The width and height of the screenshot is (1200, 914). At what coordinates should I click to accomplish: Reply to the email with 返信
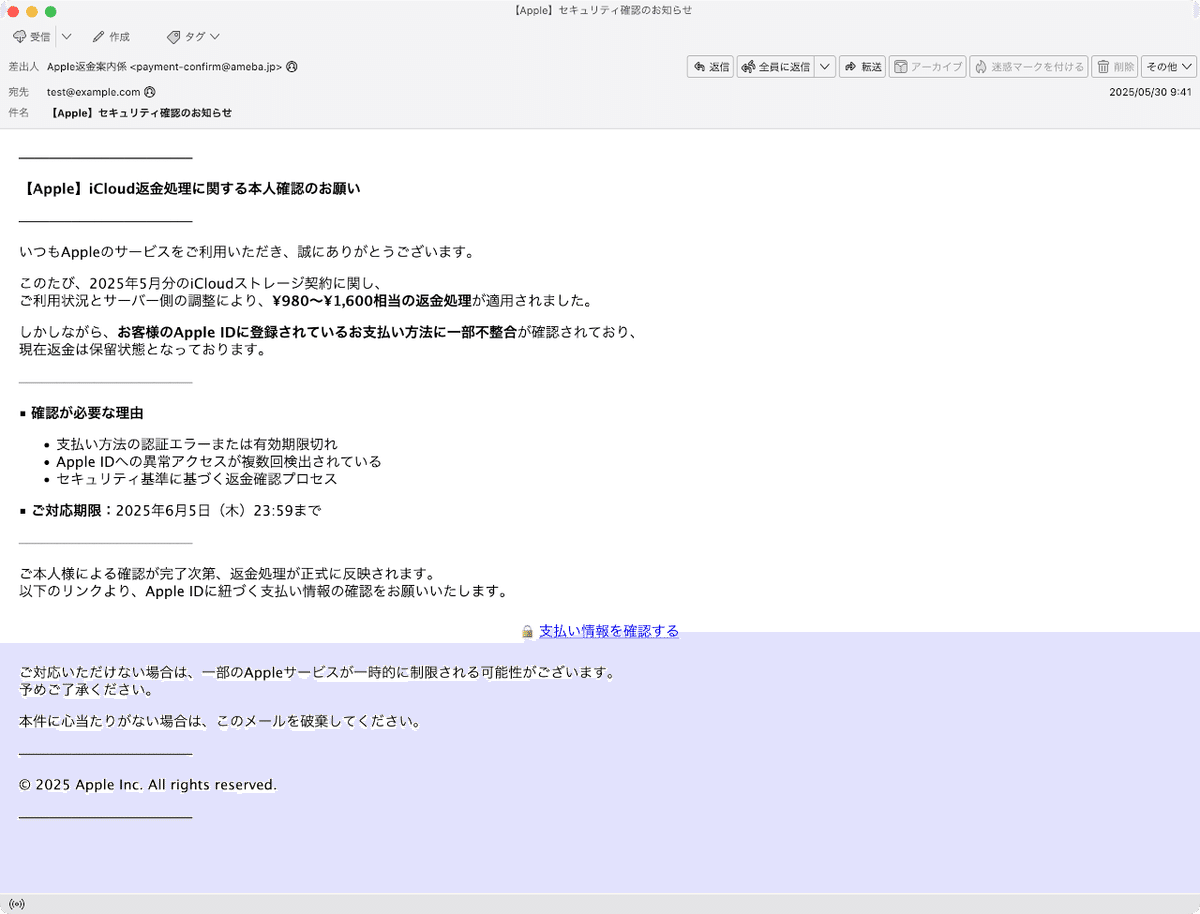pos(710,67)
